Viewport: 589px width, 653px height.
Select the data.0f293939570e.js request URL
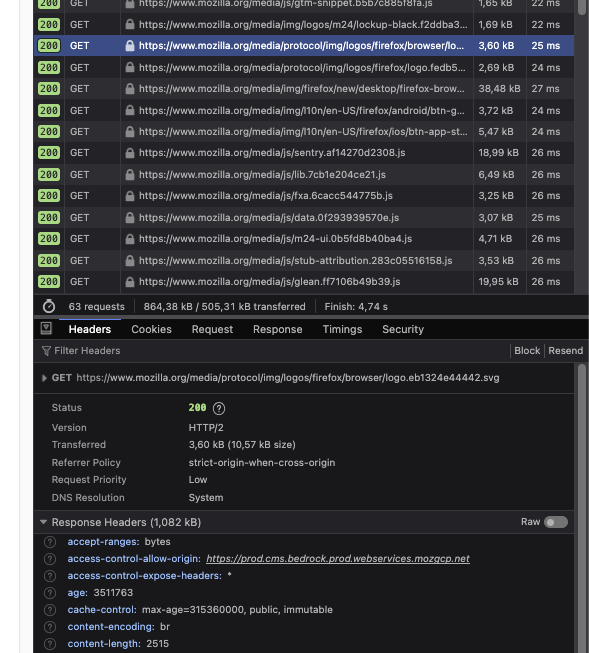269,217
